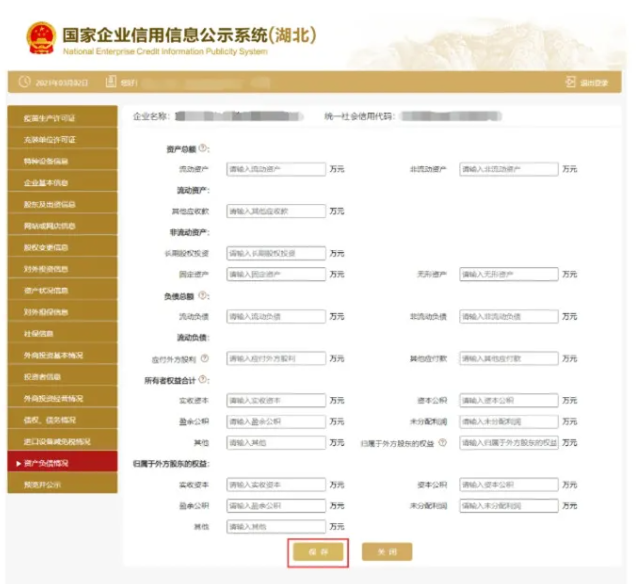Viewport: 636px width, 584px height.
Task: Click the help icon next to 应付外方股利
Action: [205, 358]
